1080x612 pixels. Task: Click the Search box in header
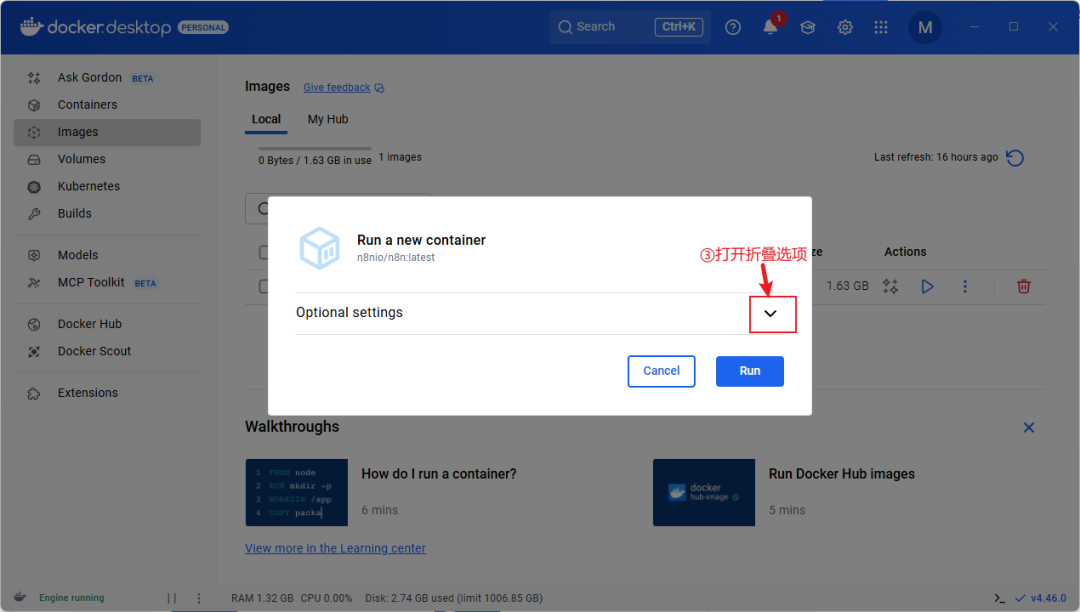click(x=630, y=27)
